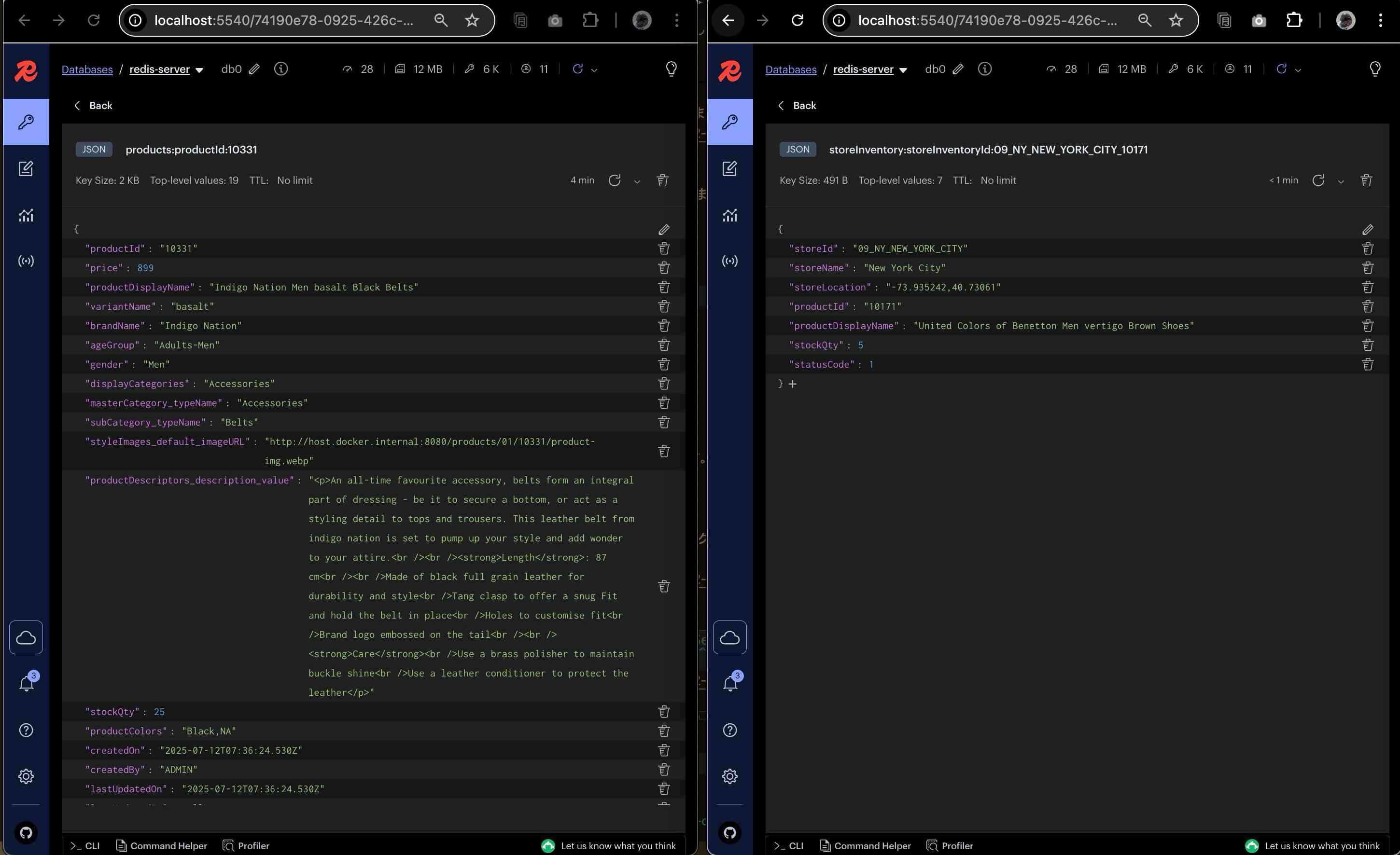
Task: Delete the "price" field in products key
Action: pyautogui.click(x=664, y=267)
